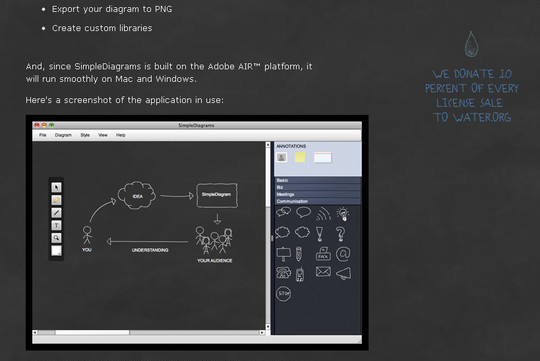Open the water.org donation notice
This screenshot has width=540, height=361.
pos(471,95)
